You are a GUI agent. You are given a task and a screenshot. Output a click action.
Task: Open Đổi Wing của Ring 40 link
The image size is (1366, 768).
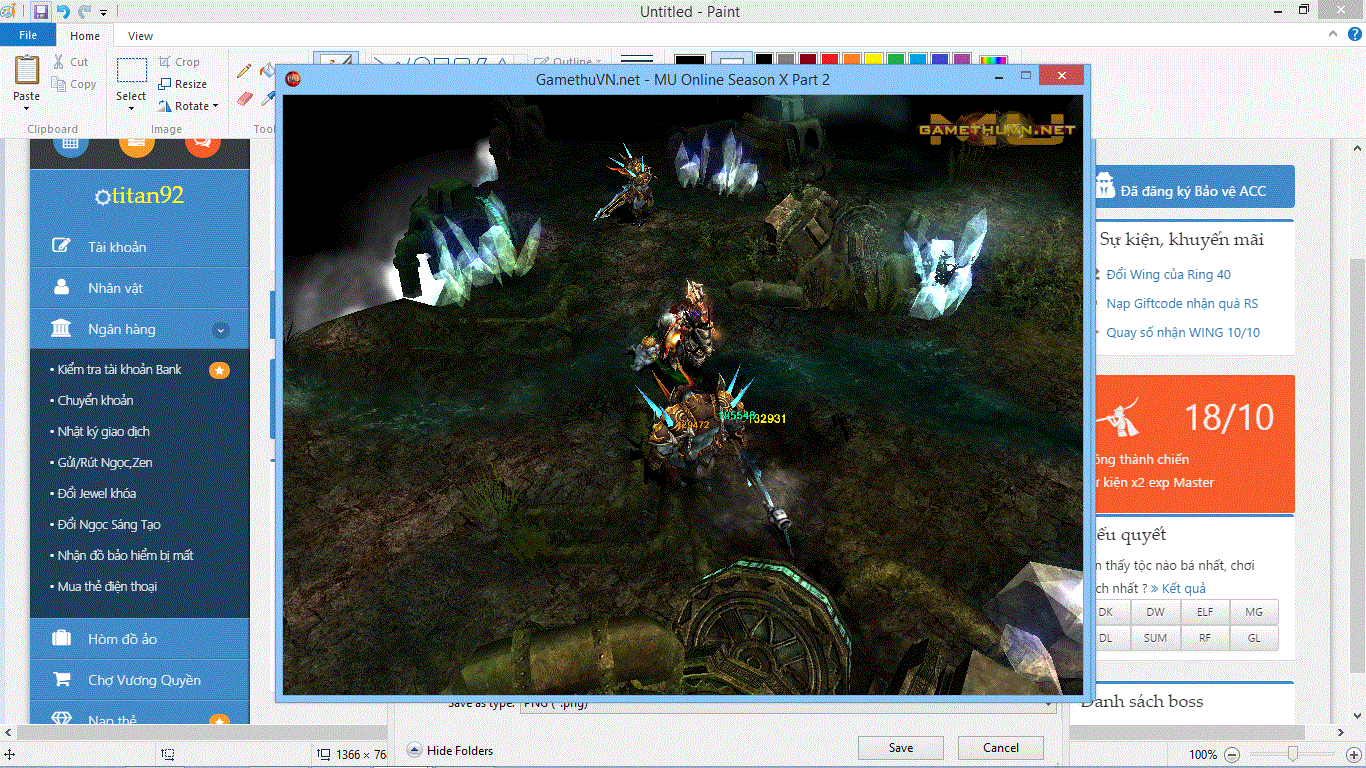[x=1168, y=274]
